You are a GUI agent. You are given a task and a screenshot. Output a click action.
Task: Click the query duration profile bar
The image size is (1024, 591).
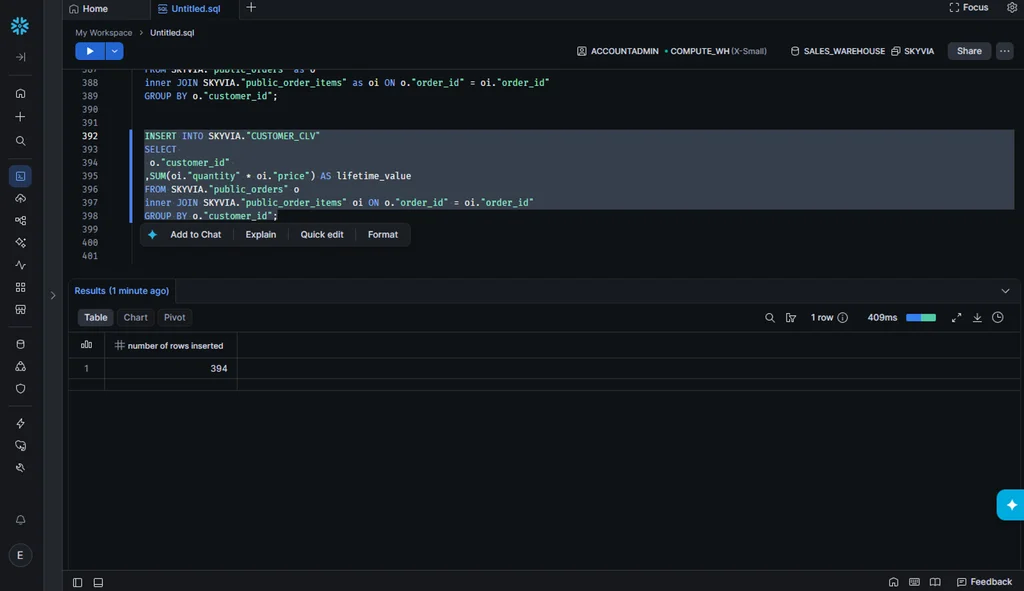pos(921,317)
